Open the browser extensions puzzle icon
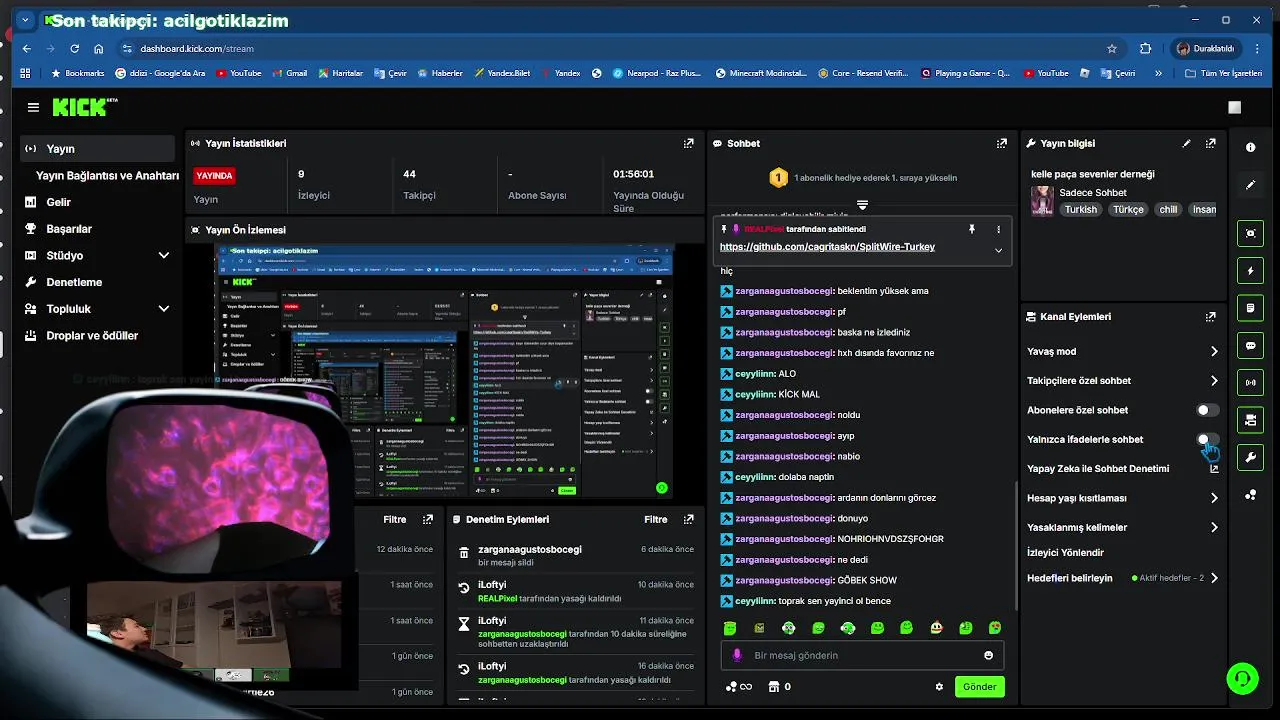This screenshot has width=1280, height=720. 1146,48
